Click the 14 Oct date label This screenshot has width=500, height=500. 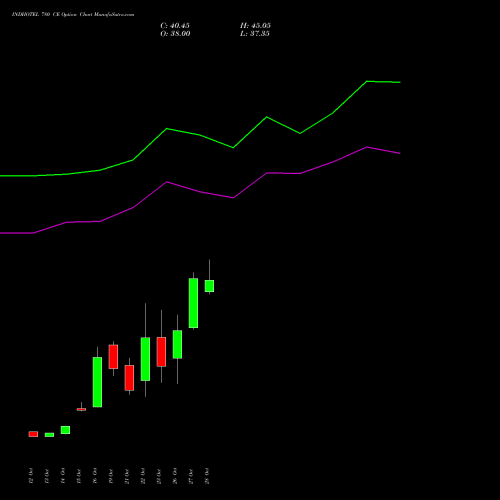tap(63, 476)
